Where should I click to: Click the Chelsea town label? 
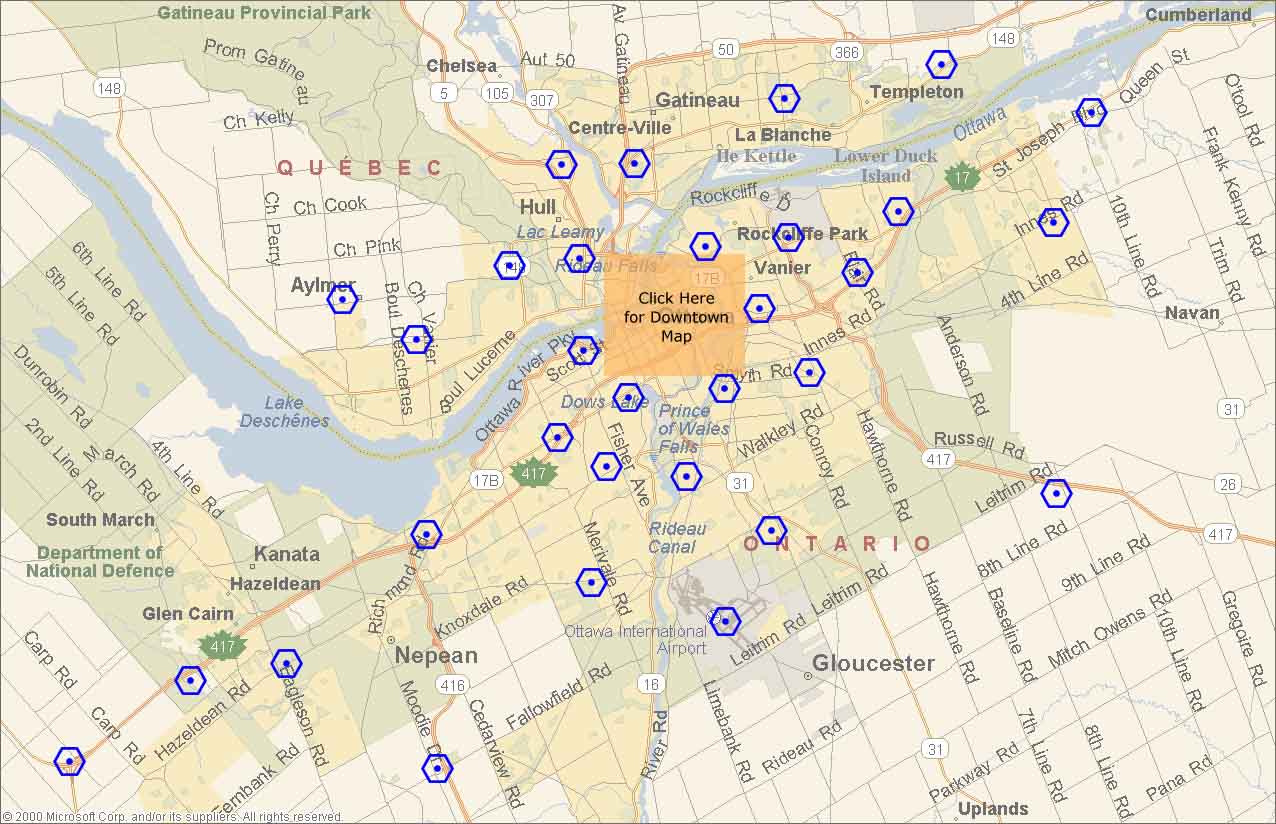click(x=462, y=66)
